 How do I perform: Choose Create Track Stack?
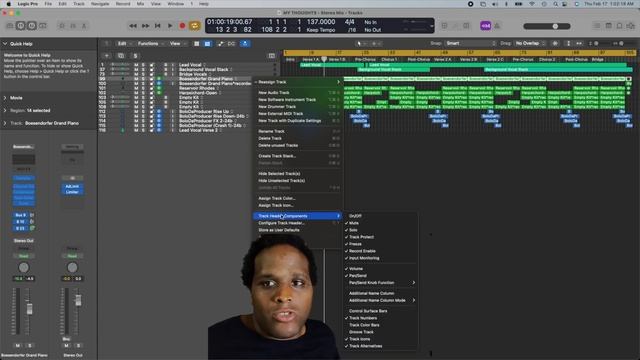(x=297, y=156)
